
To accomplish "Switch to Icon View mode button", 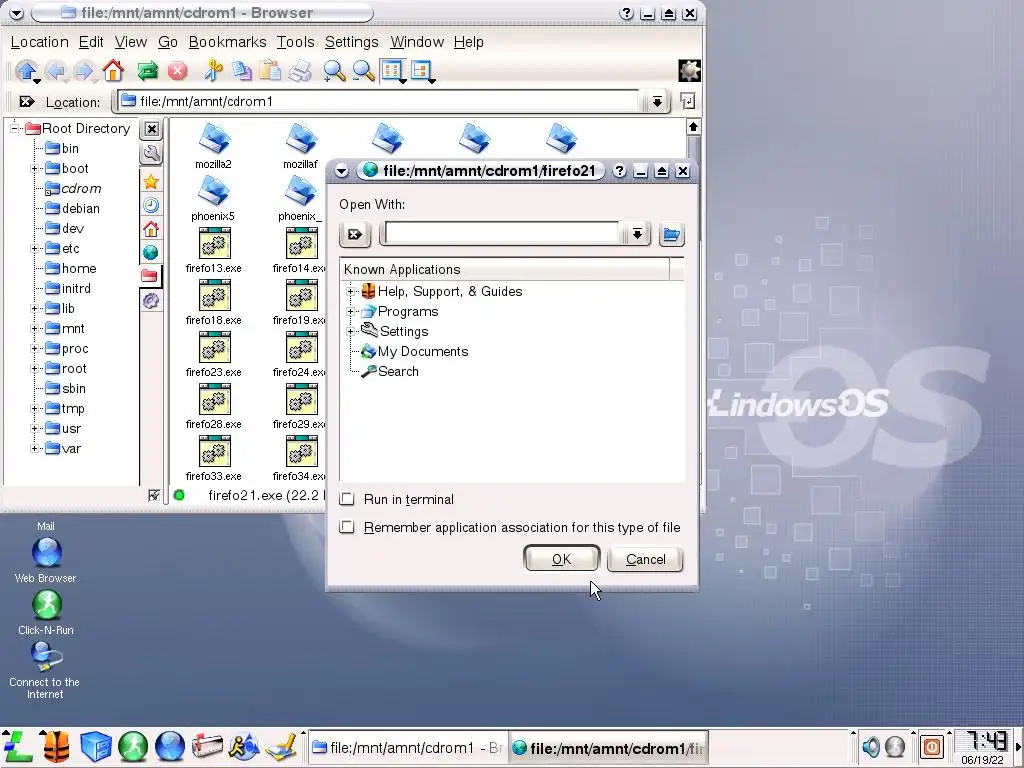I will 393,71.
